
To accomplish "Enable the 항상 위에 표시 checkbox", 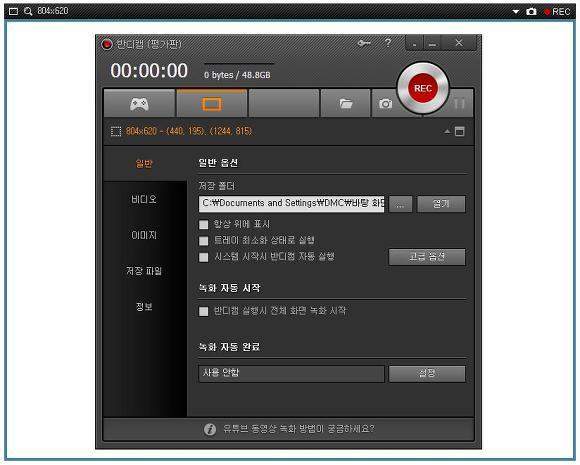I will pyautogui.click(x=203, y=225).
